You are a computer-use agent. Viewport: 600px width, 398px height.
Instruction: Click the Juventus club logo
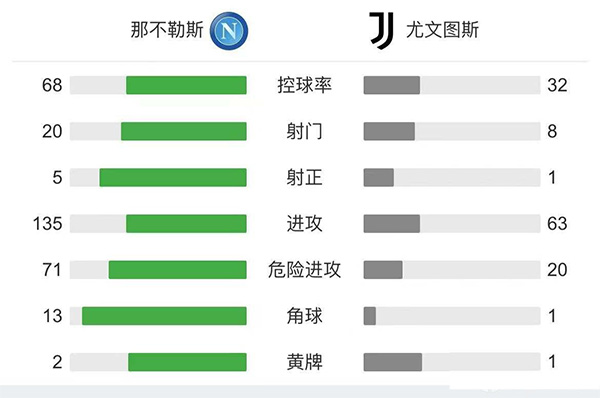pyautogui.click(x=382, y=31)
